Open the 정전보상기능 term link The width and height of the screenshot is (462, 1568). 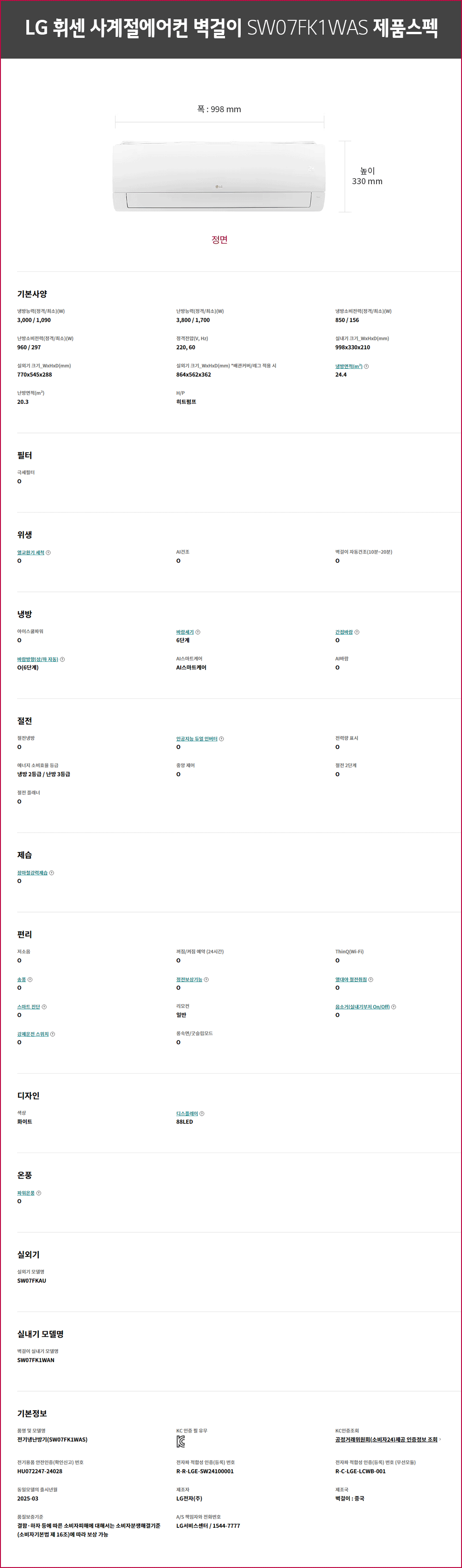coord(189,979)
